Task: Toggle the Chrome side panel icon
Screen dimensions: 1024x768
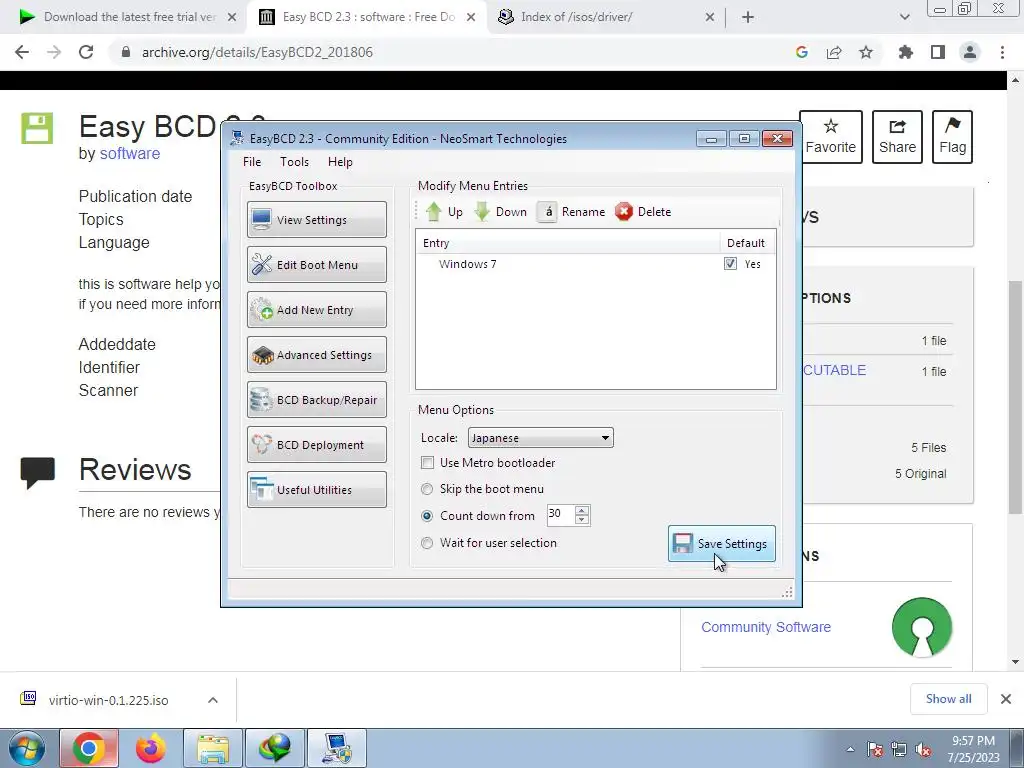Action: click(x=938, y=52)
